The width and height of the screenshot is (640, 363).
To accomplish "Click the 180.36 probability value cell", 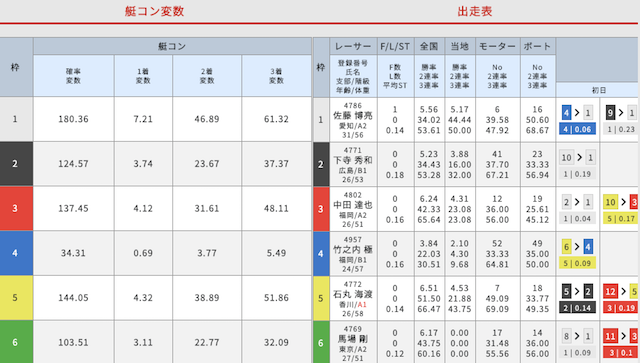I will tap(73, 119).
